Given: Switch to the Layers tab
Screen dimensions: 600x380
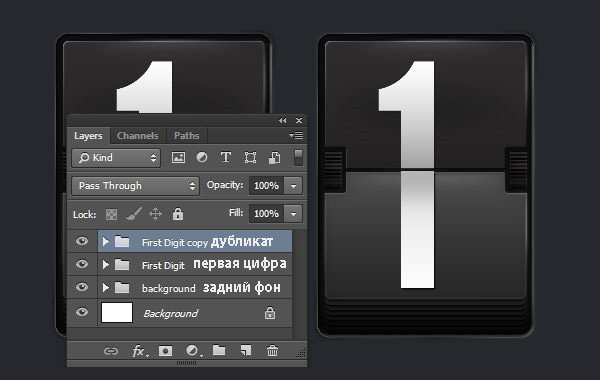Looking at the screenshot, I should tap(88, 136).
